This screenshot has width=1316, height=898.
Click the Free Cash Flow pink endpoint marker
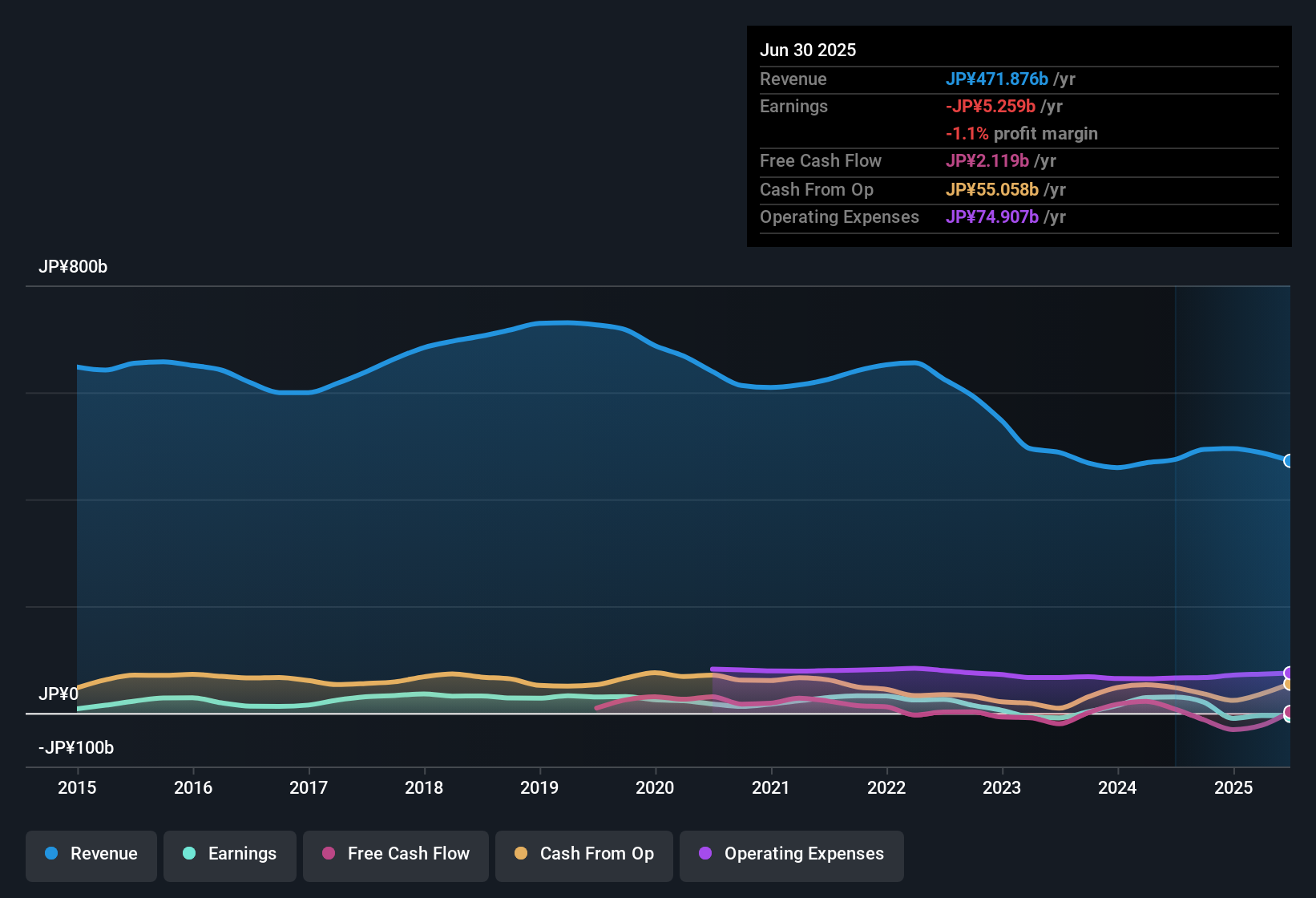(1289, 712)
